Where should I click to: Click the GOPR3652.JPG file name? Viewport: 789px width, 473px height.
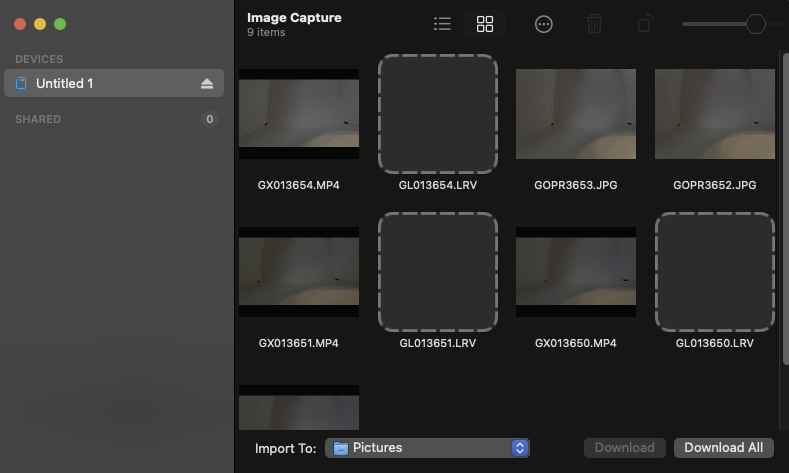coord(715,185)
